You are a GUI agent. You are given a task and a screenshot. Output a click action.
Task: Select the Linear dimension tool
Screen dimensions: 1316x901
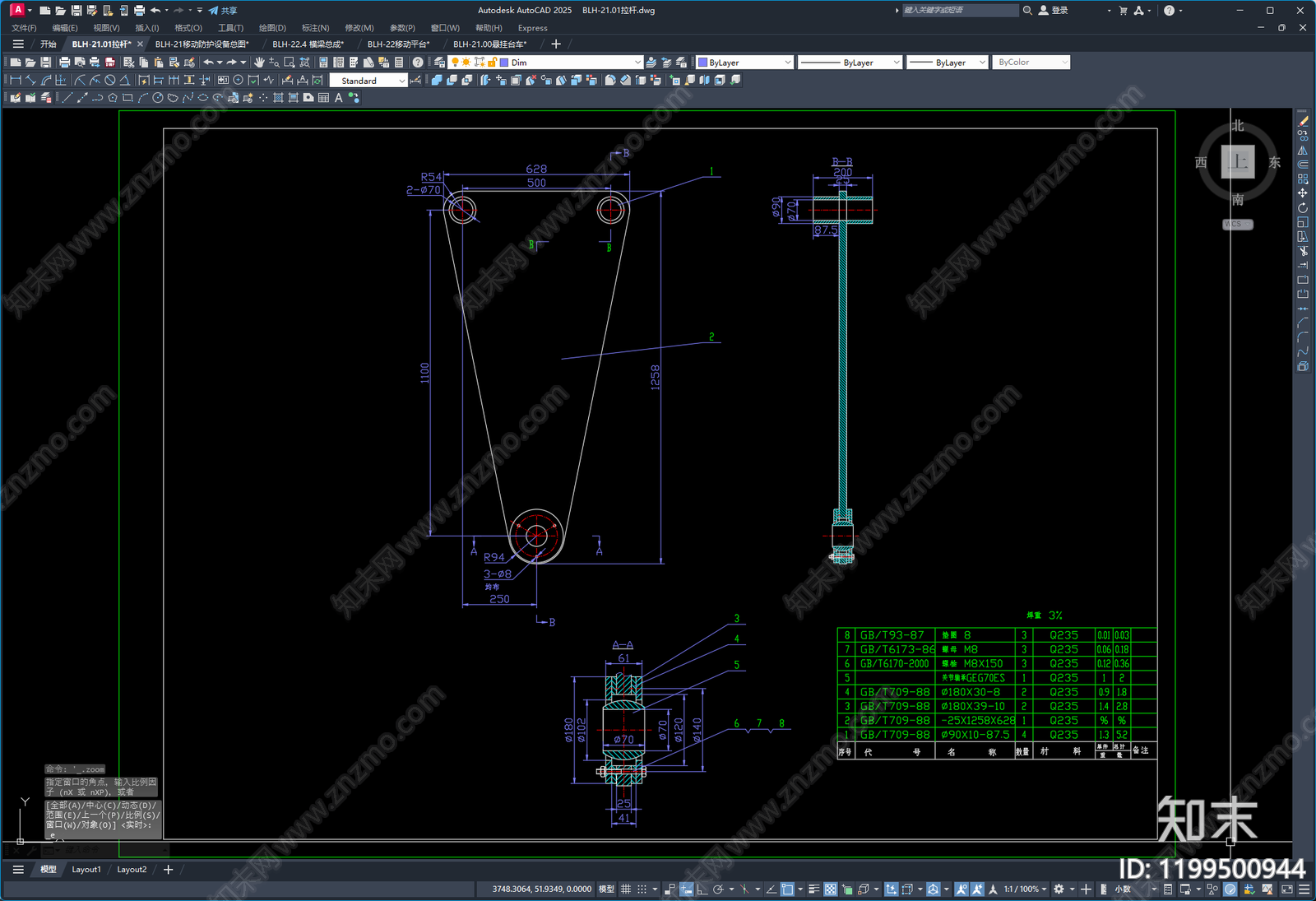coord(16,80)
